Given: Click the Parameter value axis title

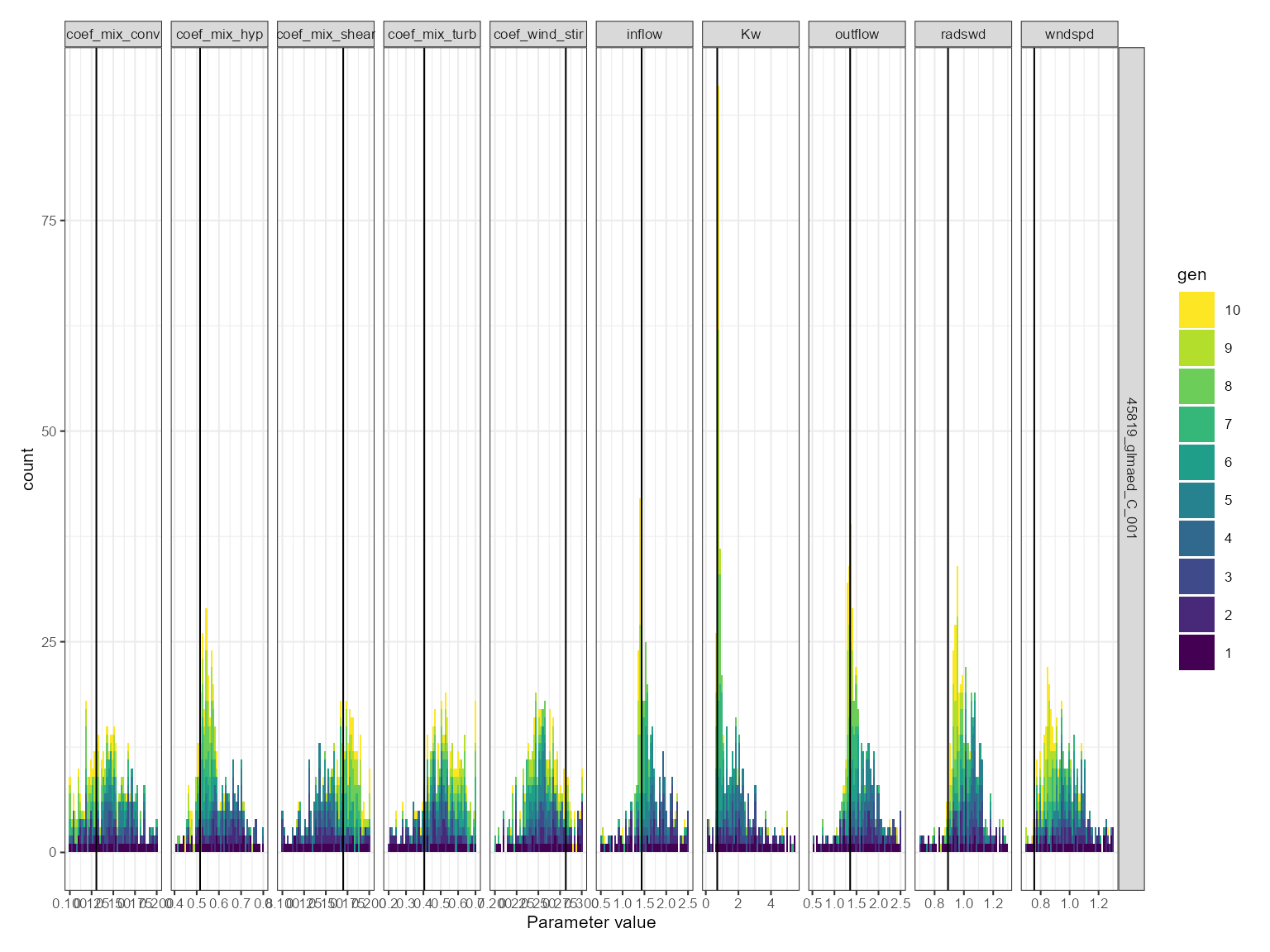Looking at the screenshot, I should click(x=591, y=922).
